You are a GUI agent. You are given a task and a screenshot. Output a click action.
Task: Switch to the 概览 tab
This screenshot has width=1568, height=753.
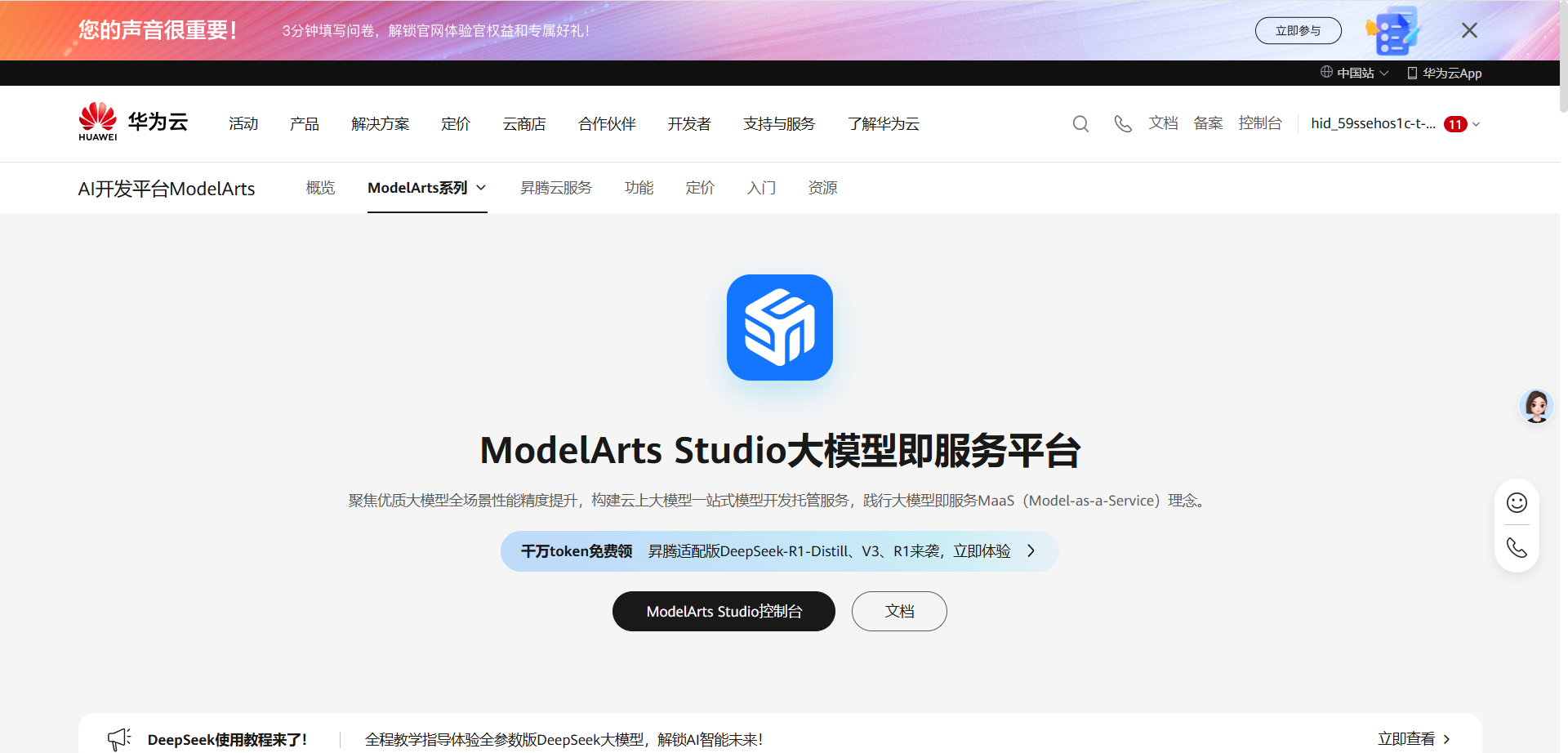tap(320, 188)
